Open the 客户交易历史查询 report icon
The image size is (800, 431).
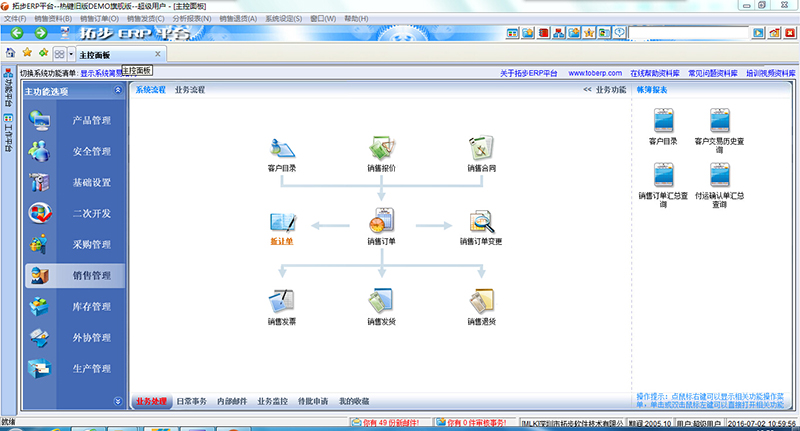coord(719,122)
